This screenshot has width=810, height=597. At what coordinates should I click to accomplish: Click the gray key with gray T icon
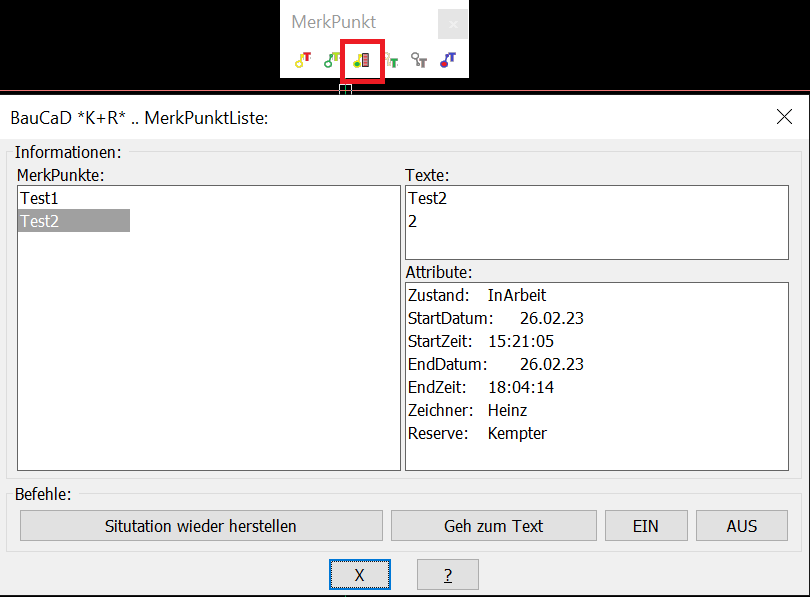click(x=418, y=60)
